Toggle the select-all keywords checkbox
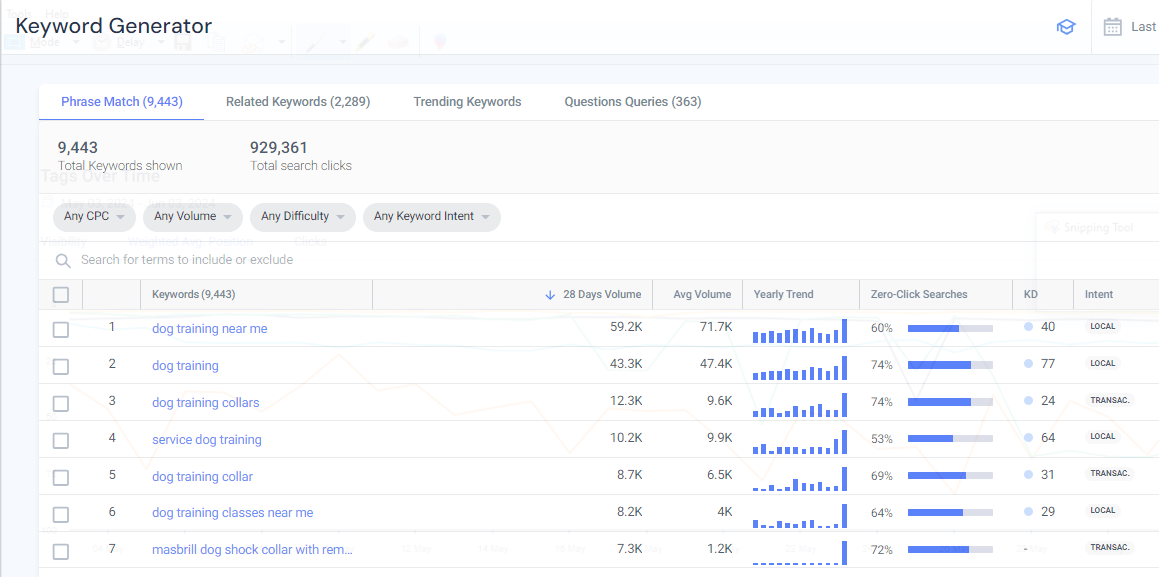 (x=61, y=295)
